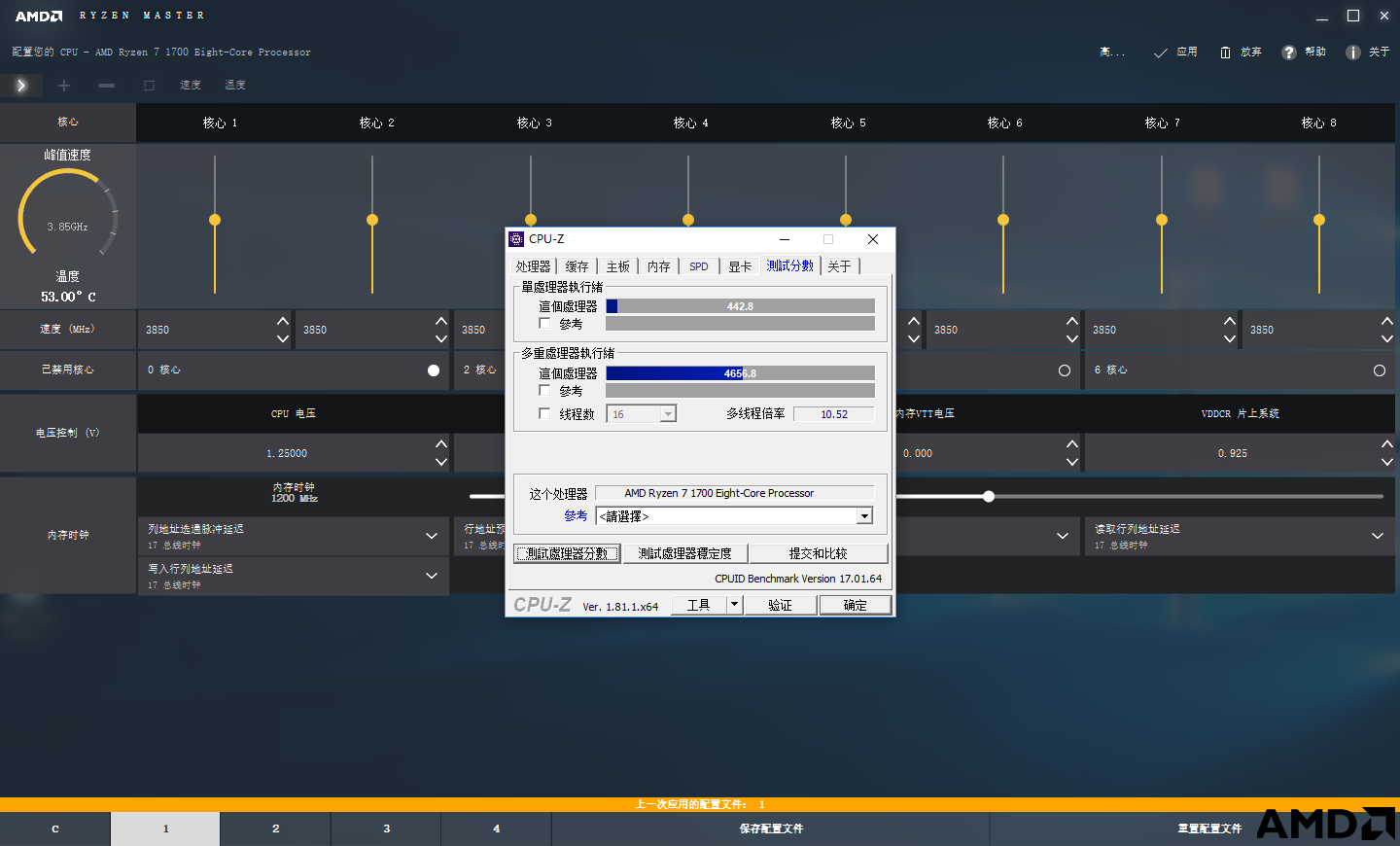
Task: Increase core 2 speed with up arrow
Action: 441,321
